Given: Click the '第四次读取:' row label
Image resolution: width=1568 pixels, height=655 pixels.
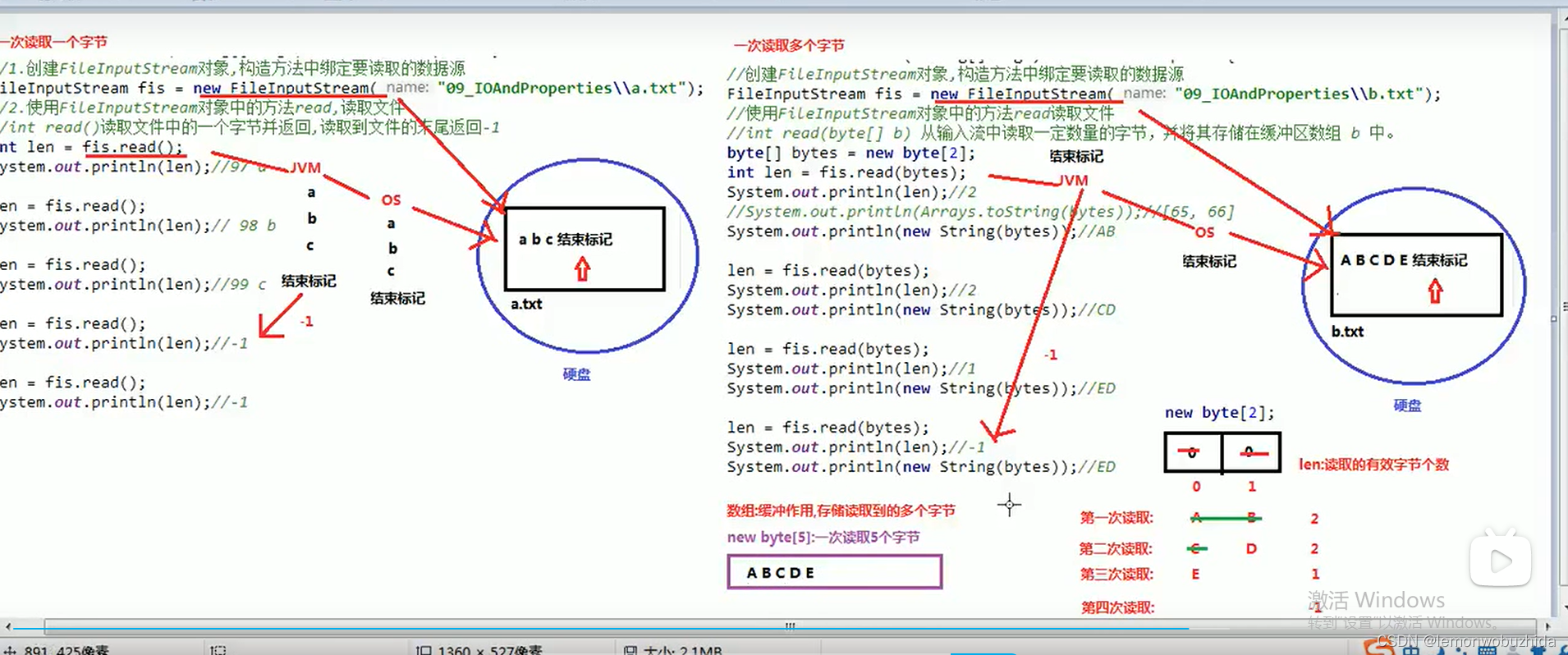Looking at the screenshot, I should (x=1117, y=607).
